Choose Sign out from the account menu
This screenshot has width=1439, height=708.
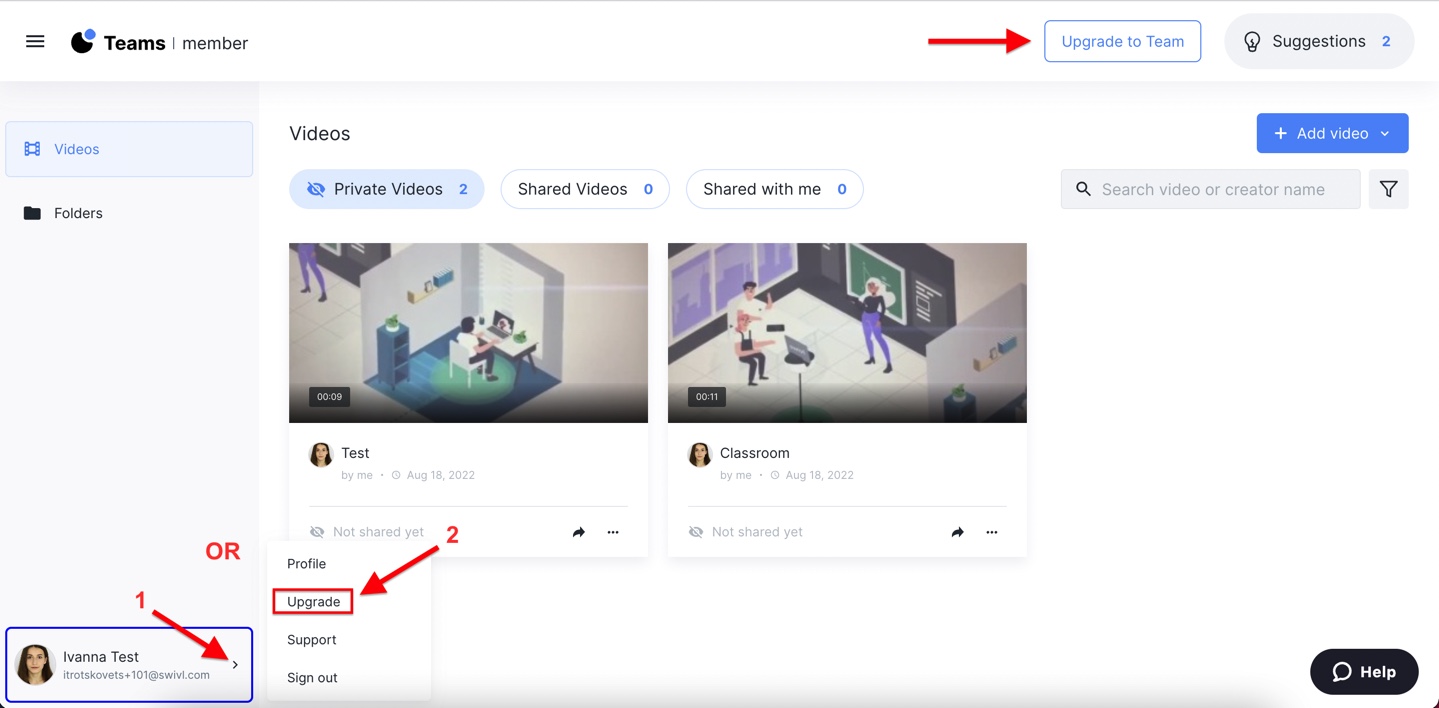click(x=312, y=678)
